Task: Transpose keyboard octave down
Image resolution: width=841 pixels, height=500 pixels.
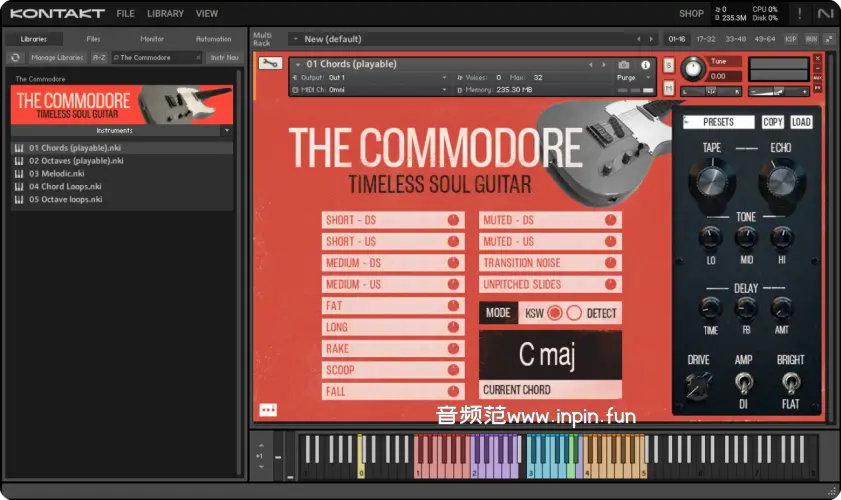Action: 261,467
